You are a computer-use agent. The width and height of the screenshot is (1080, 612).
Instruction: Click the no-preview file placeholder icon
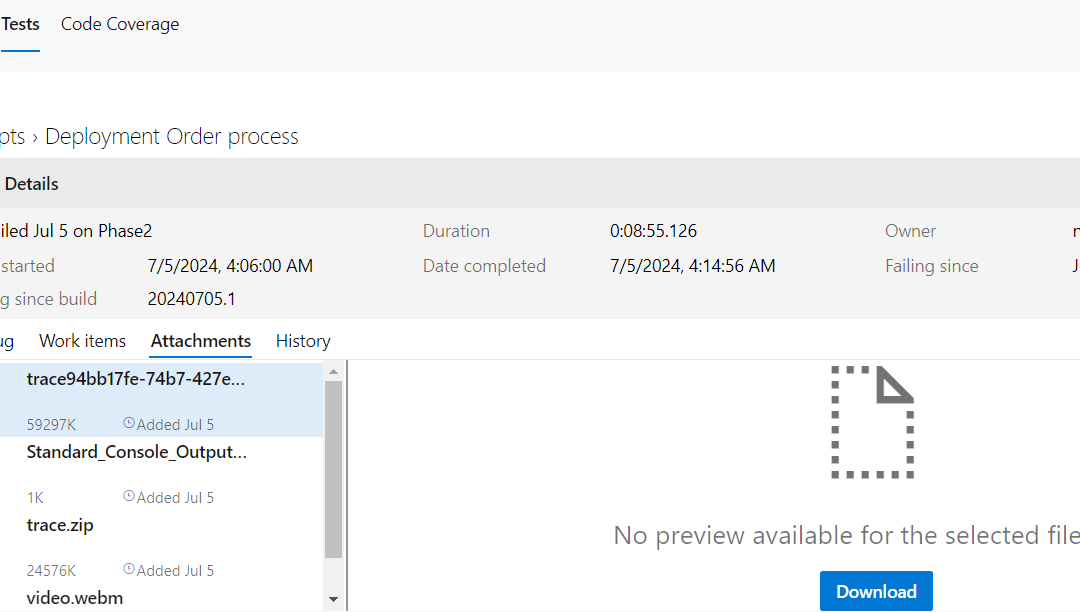[872, 422]
